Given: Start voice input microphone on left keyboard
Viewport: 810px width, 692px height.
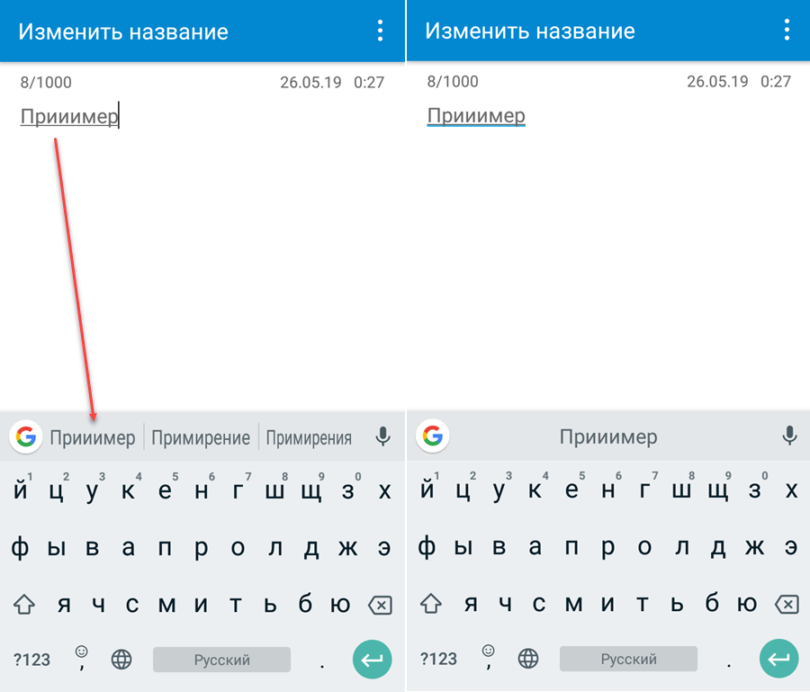Looking at the screenshot, I should [x=382, y=437].
